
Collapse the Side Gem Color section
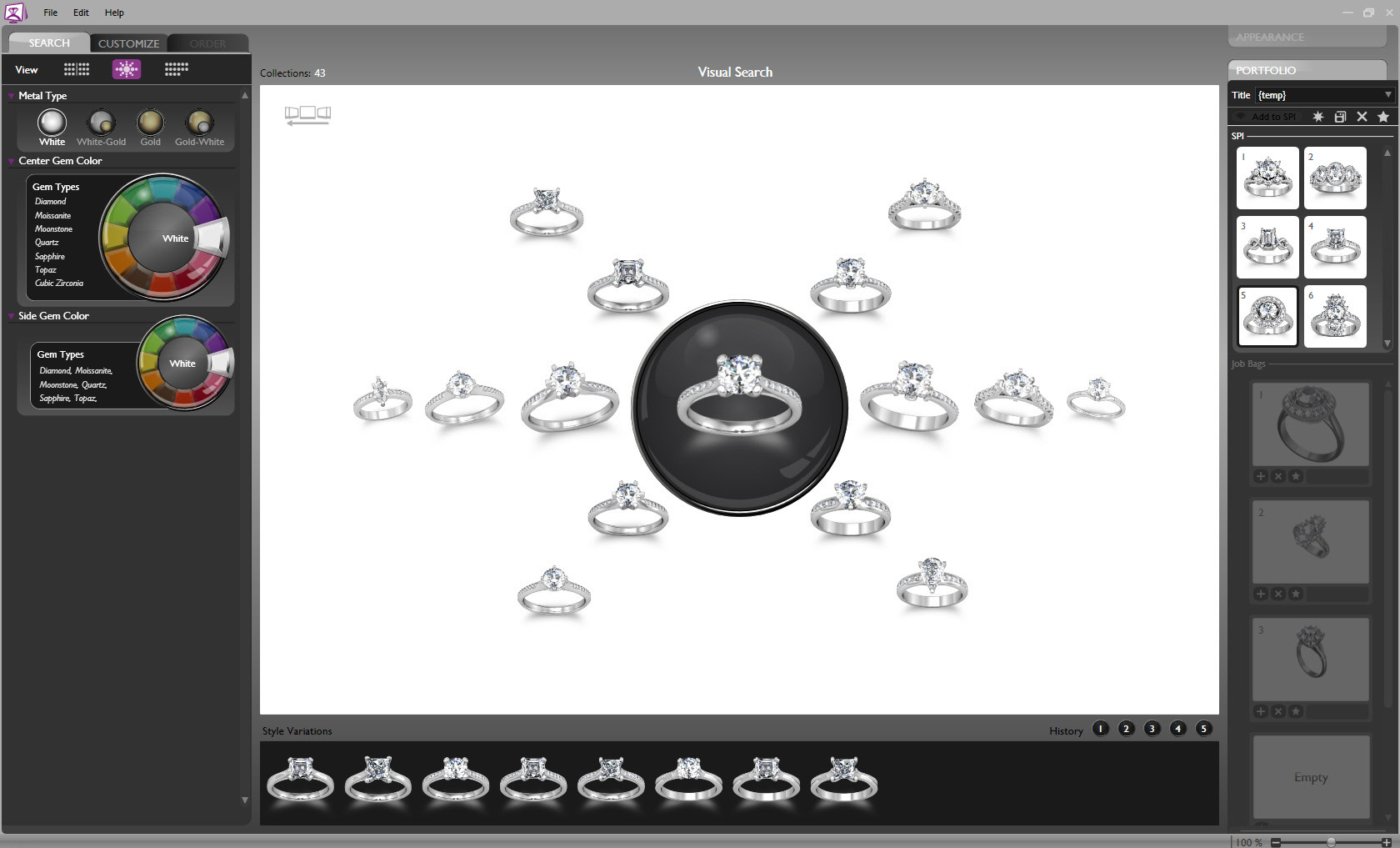click(12, 316)
